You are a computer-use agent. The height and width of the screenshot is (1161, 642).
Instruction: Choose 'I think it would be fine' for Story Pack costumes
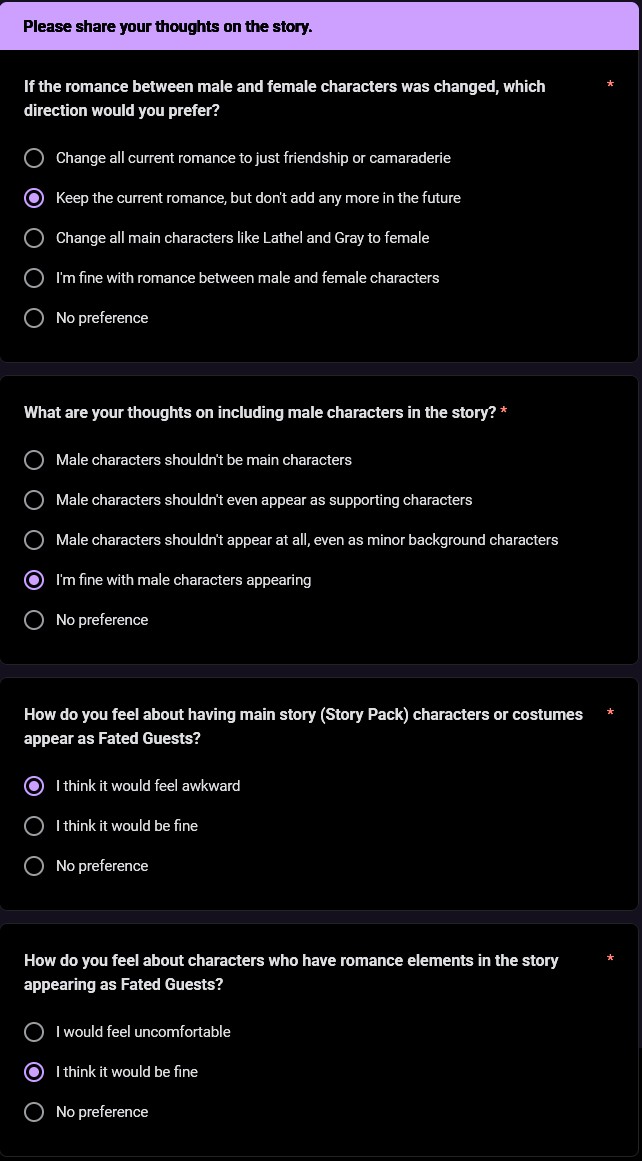coord(34,826)
